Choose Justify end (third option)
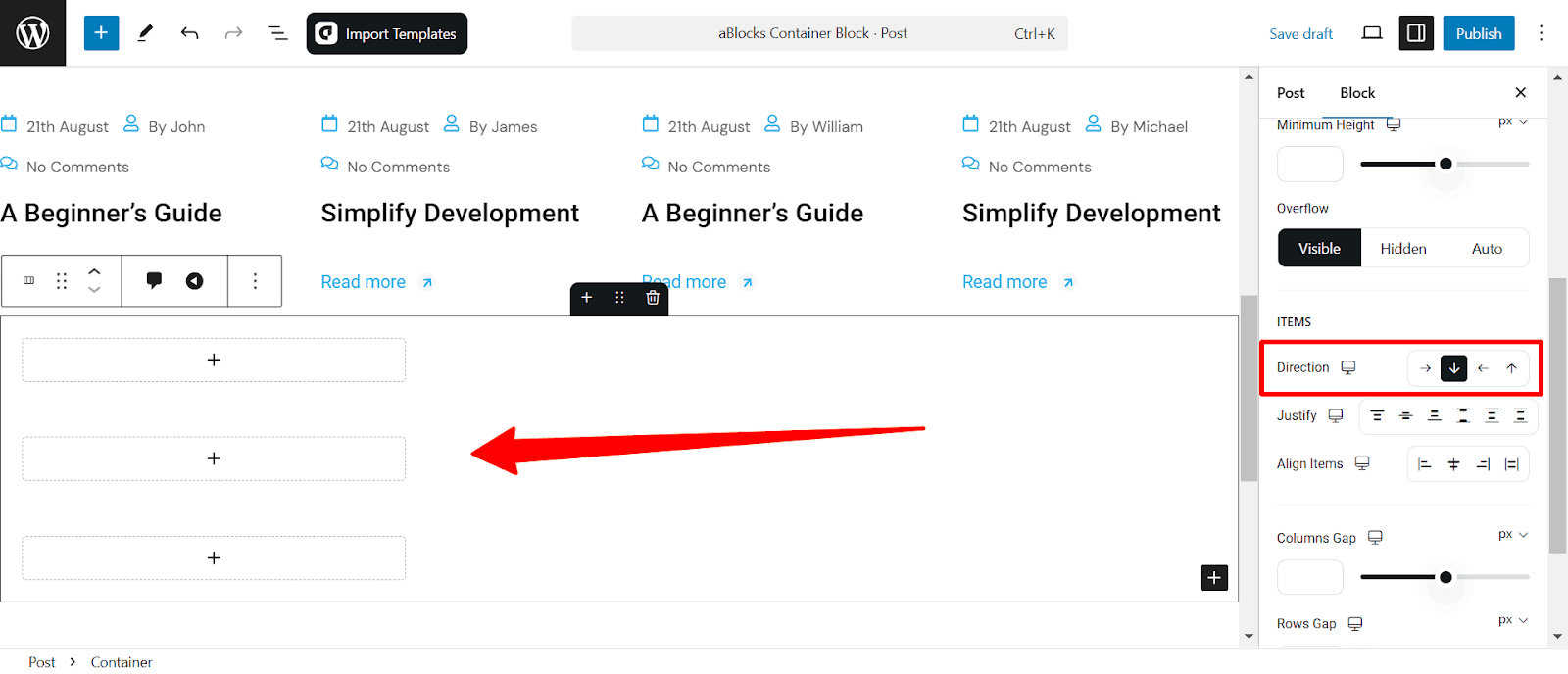Image resolution: width=1568 pixels, height=674 pixels. [1434, 416]
